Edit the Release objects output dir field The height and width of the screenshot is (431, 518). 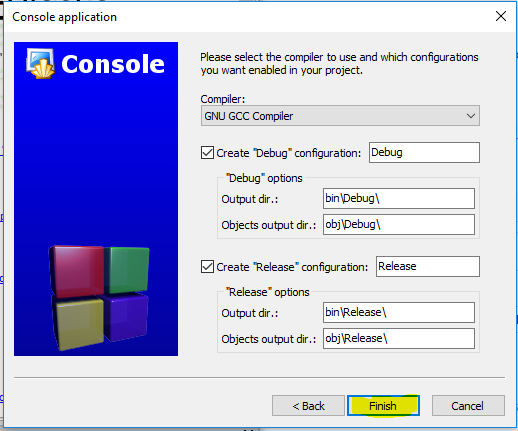399,338
